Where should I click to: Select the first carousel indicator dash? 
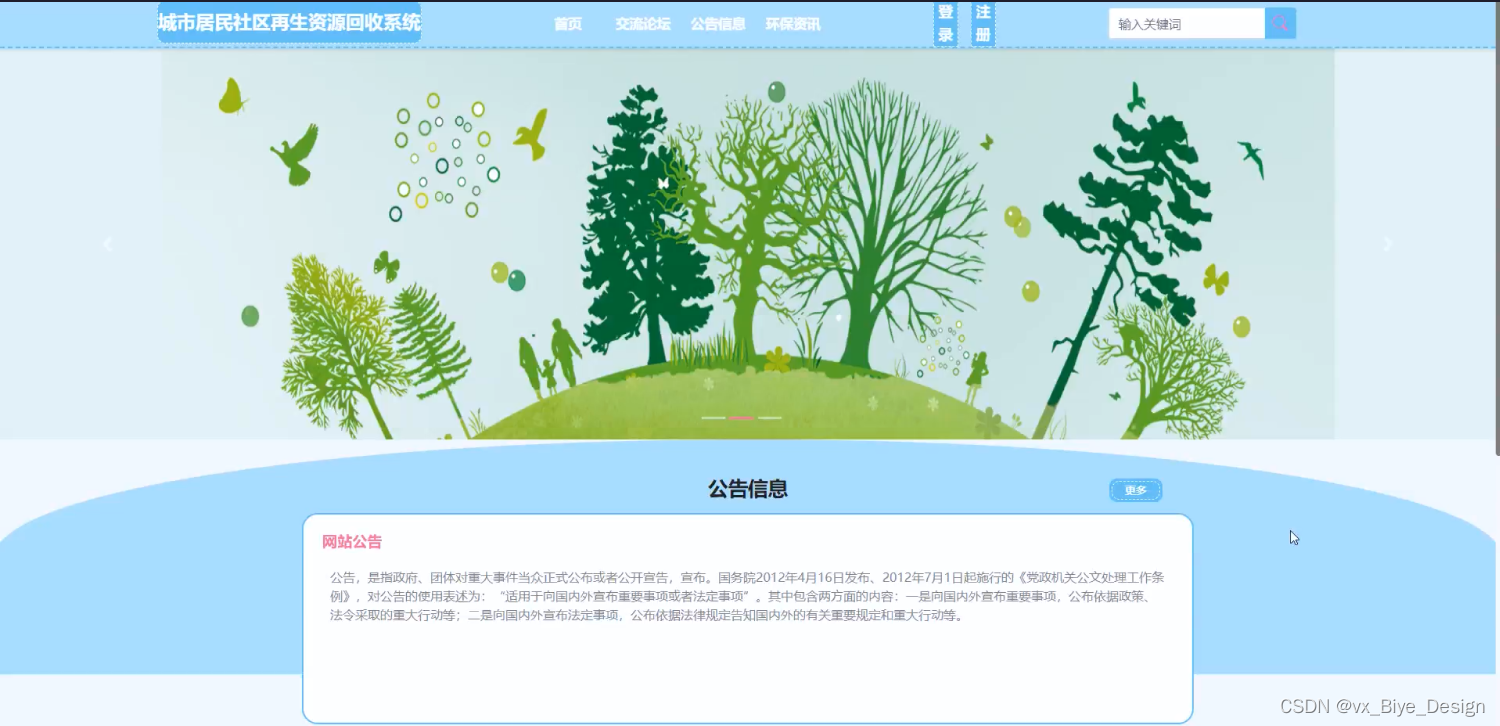(713, 417)
